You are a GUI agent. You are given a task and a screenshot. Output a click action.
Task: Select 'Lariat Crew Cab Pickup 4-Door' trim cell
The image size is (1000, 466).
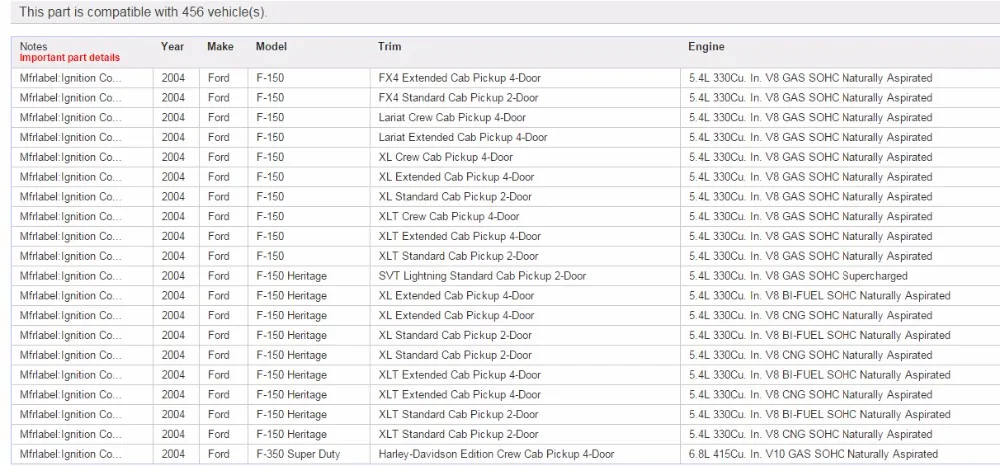[452, 117]
